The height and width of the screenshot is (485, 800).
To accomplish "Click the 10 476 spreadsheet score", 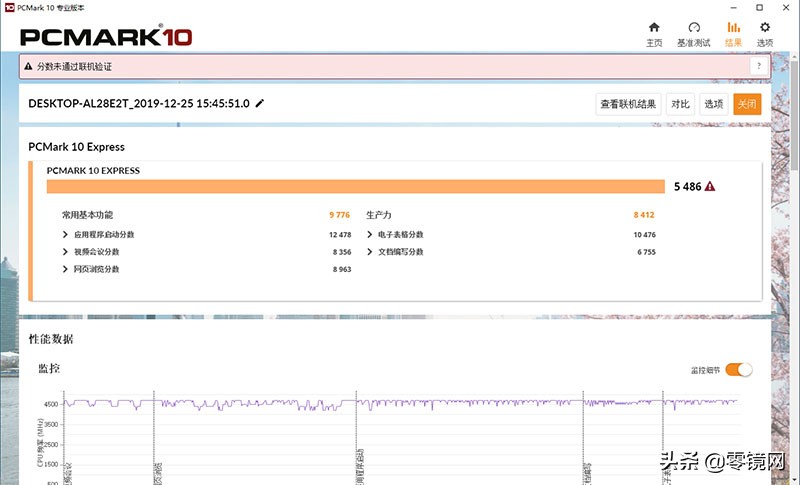I will (644, 235).
